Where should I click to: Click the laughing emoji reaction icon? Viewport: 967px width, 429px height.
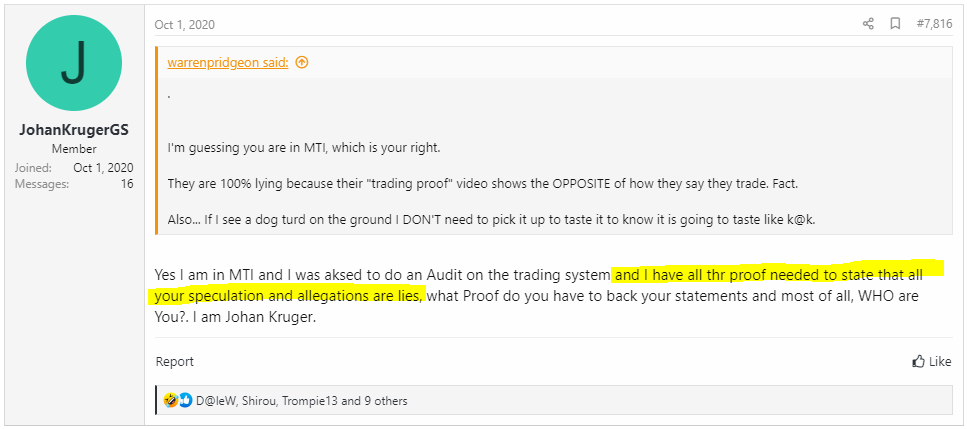pyautogui.click(x=171, y=401)
